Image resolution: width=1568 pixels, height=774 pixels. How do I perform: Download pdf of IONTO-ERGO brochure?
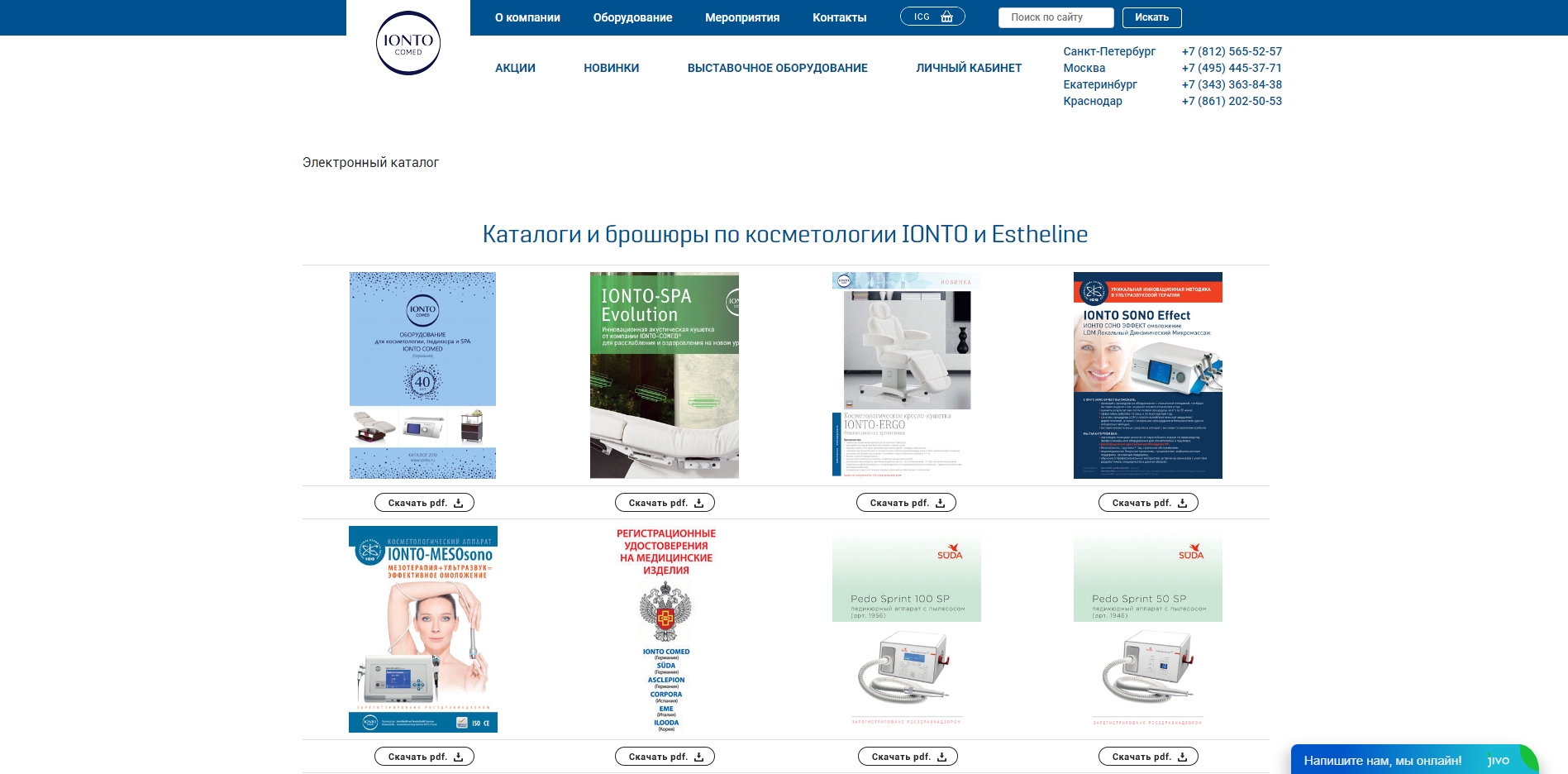[x=906, y=503]
